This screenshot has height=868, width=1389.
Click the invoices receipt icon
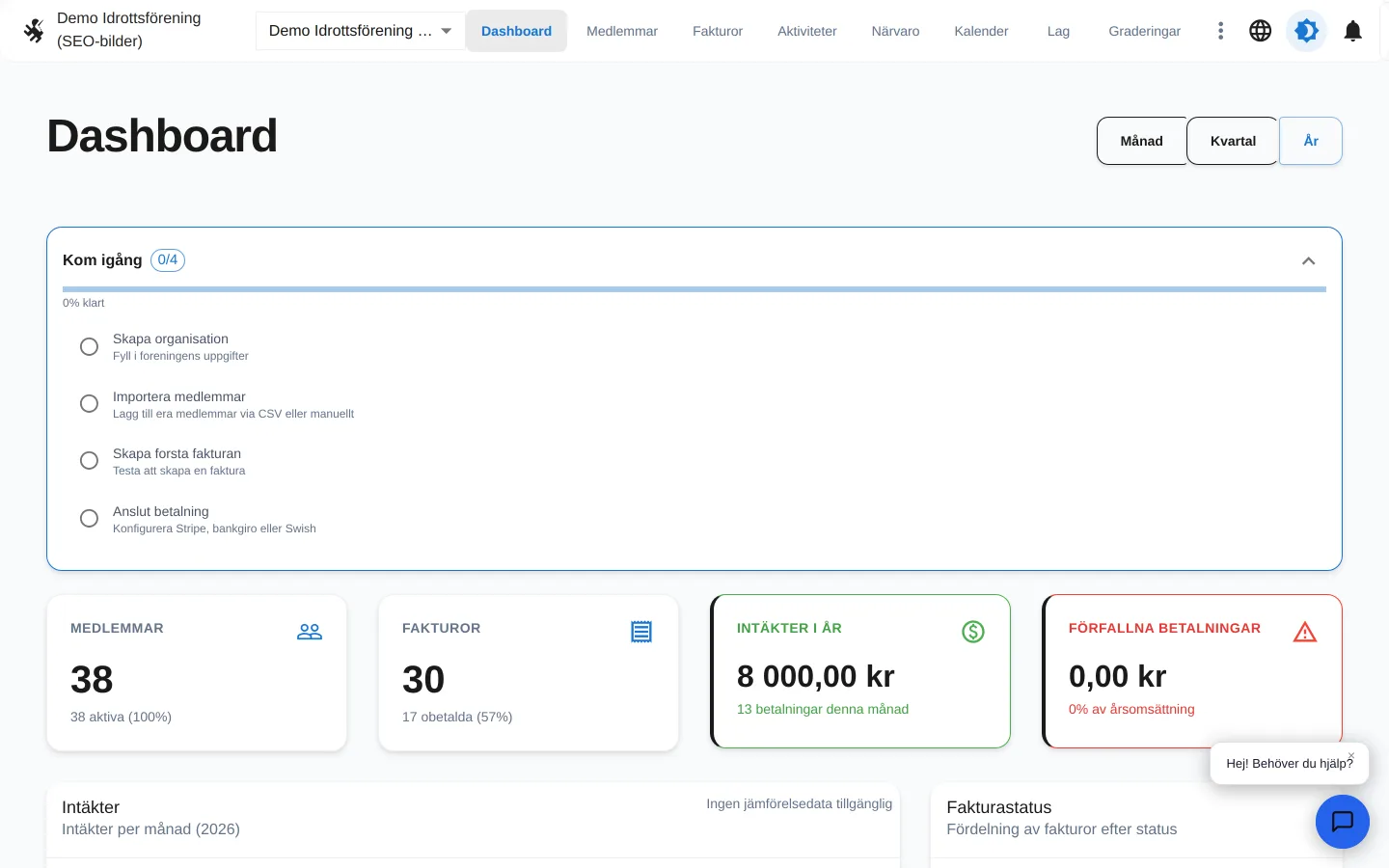(641, 632)
